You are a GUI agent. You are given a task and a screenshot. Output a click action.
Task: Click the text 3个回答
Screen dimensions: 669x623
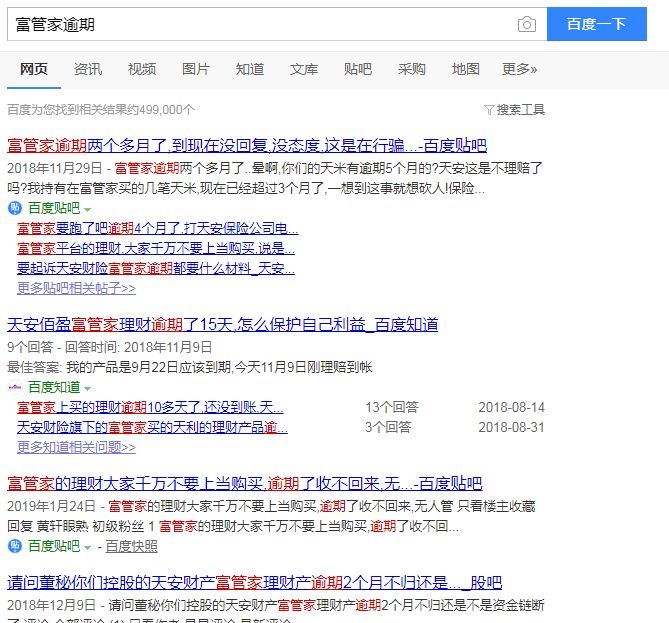pos(388,427)
